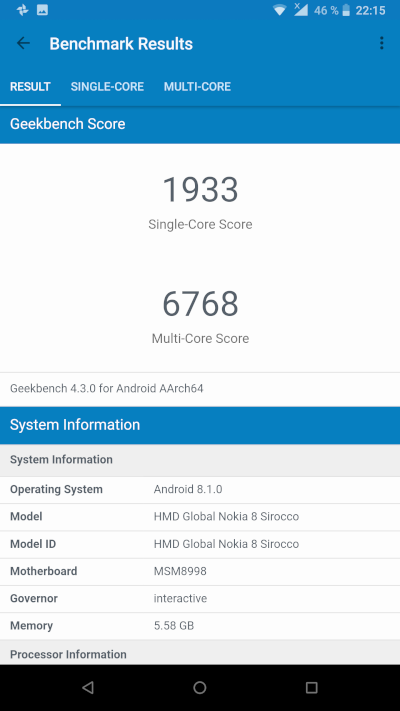This screenshot has height=711, width=400.
Task: Select the Operating System Android 8.1.0 row
Action: (200, 490)
